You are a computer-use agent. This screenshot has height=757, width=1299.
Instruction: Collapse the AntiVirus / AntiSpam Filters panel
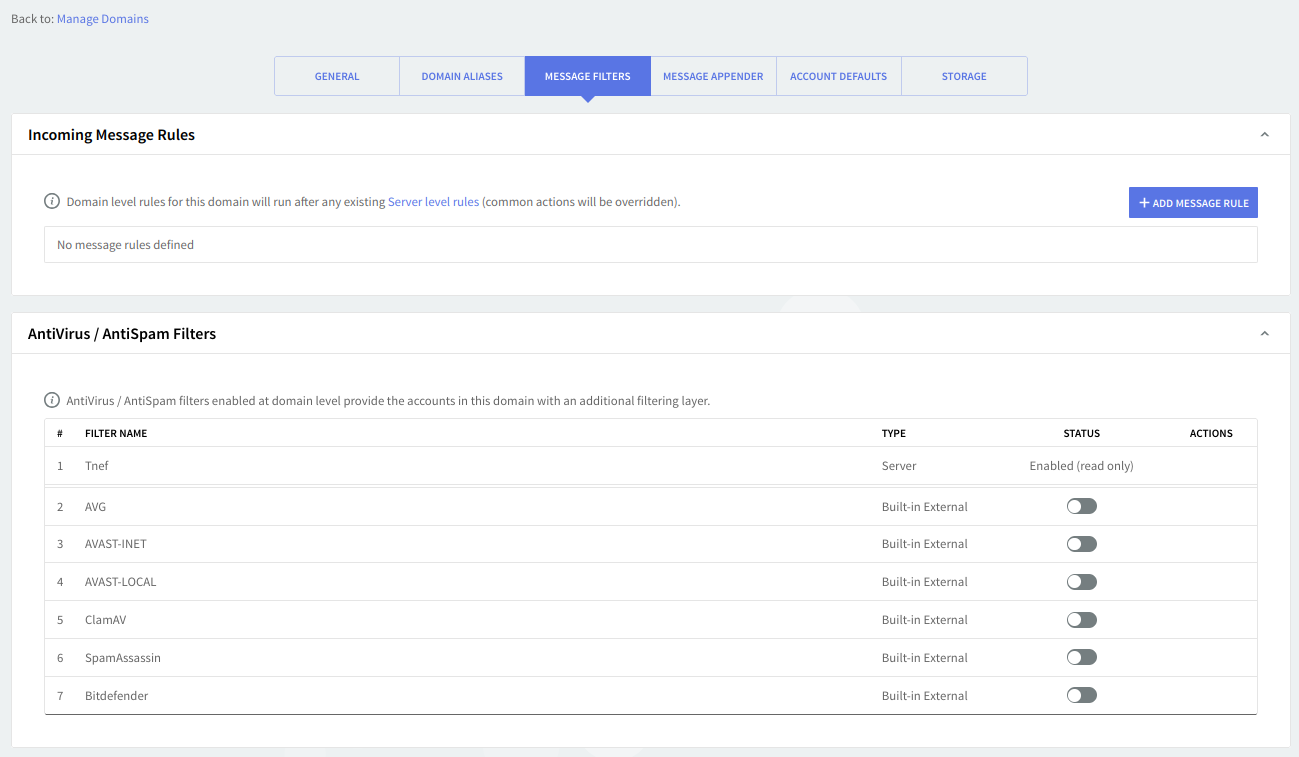pyautogui.click(x=1264, y=334)
